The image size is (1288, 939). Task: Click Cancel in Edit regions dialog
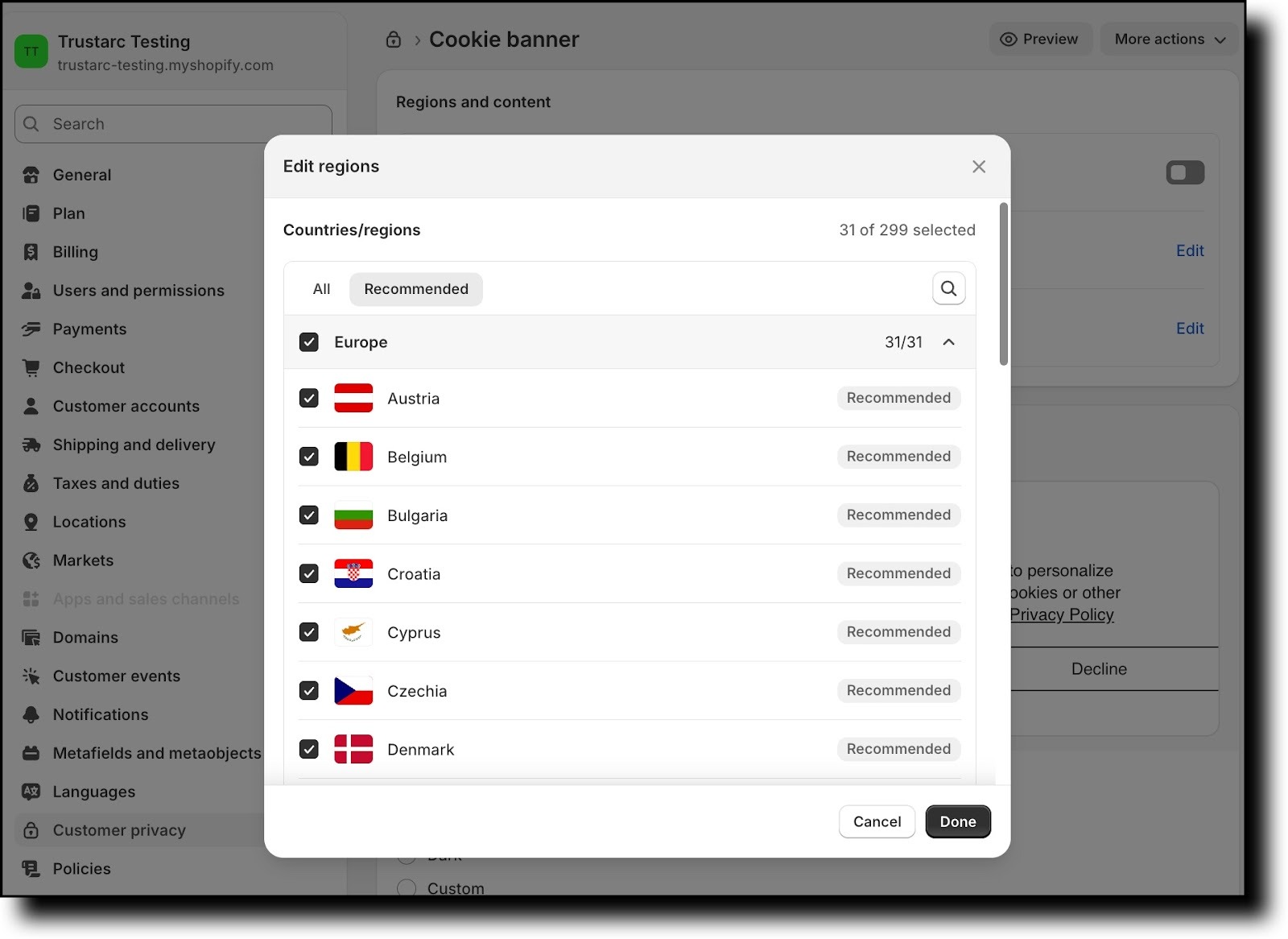pos(877,821)
